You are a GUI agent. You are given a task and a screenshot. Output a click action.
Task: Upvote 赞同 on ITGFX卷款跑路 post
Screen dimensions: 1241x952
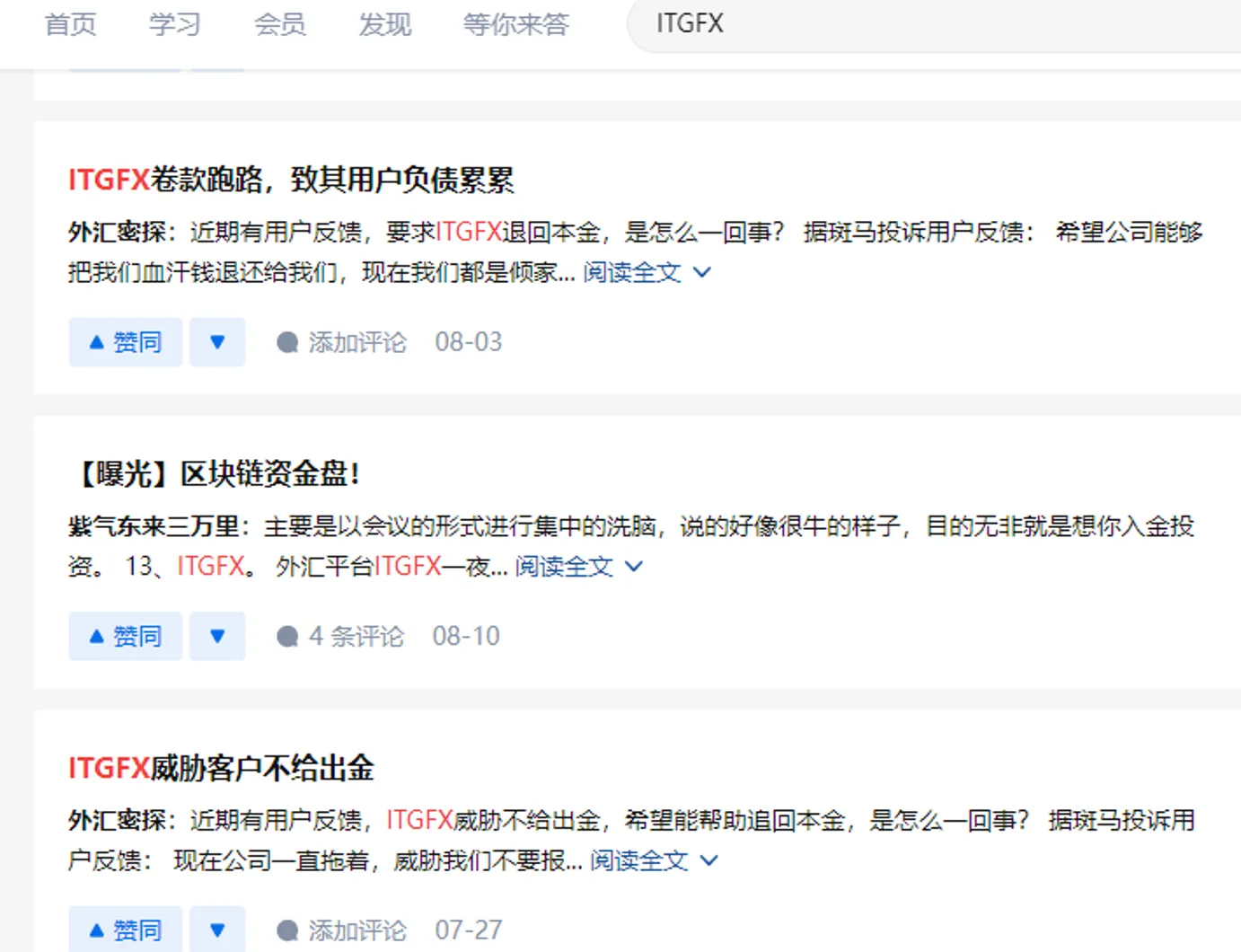(126, 342)
